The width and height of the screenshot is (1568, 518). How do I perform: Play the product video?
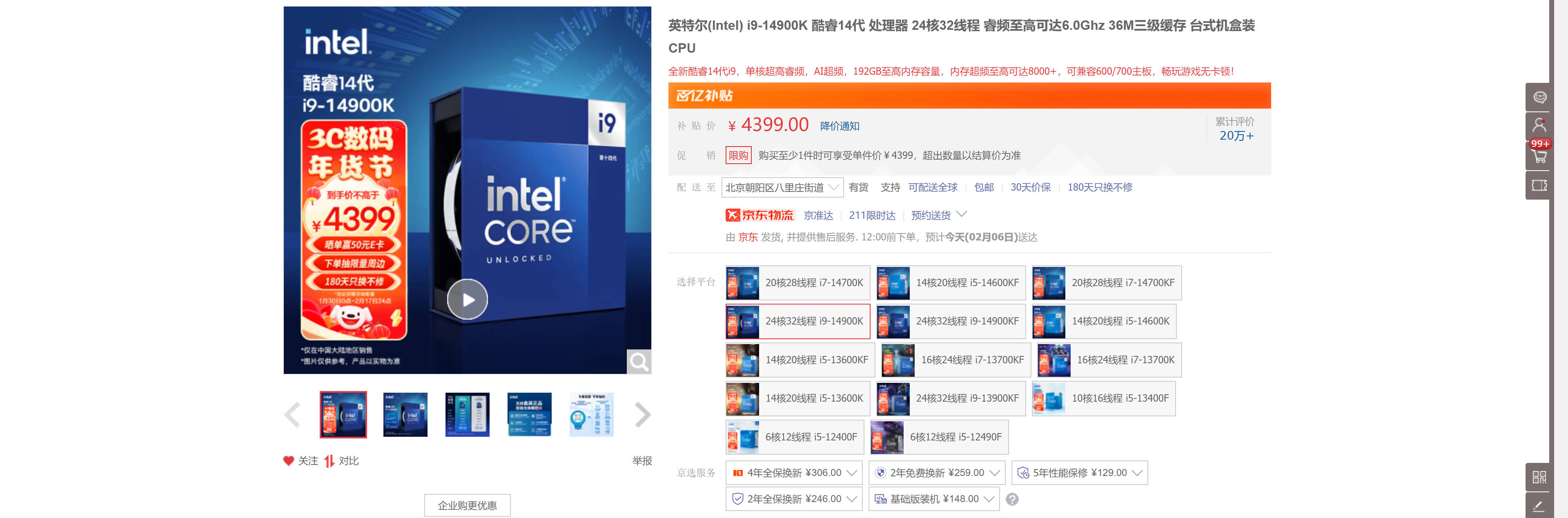tap(467, 299)
